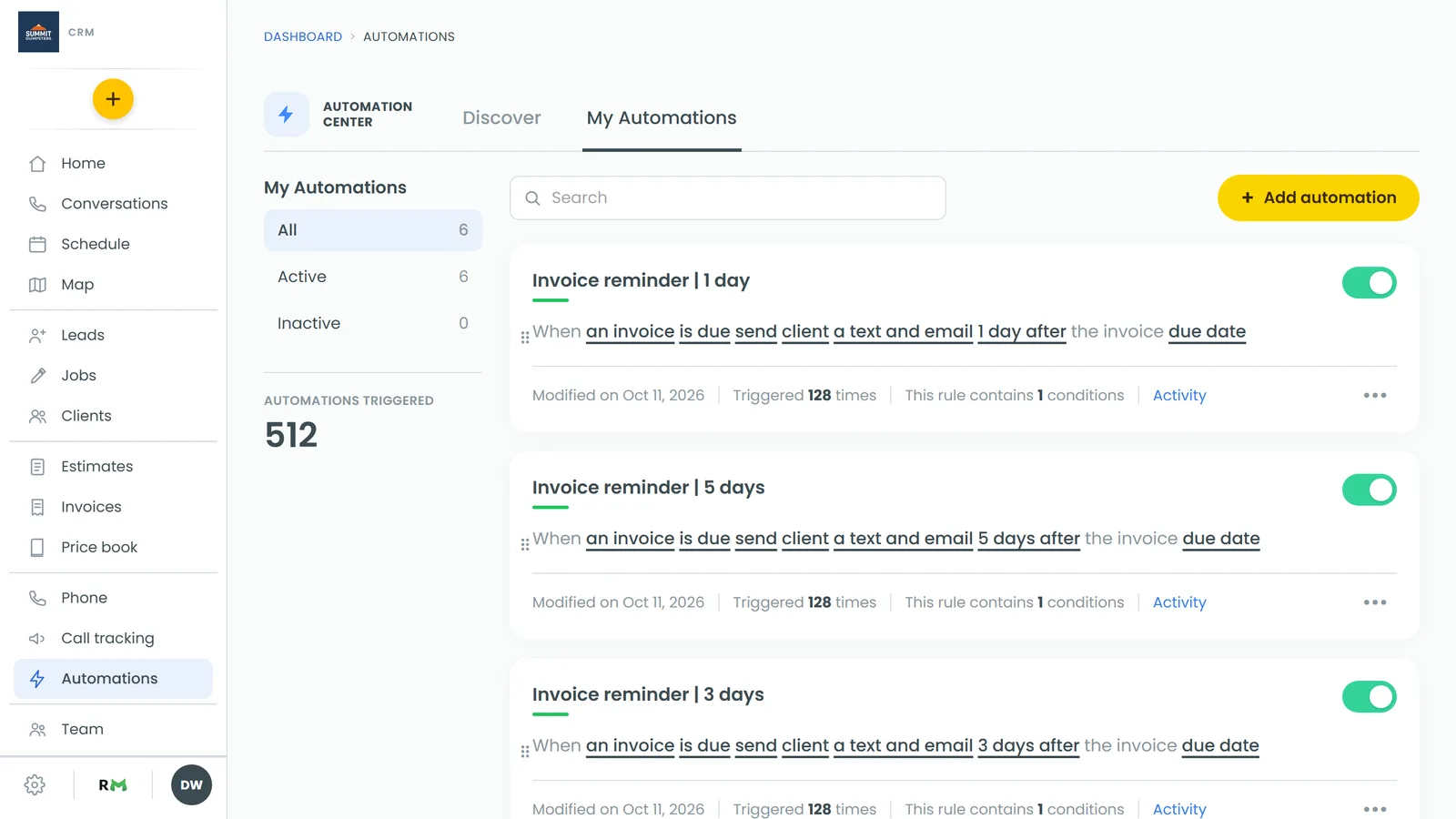Viewport: 1456px width, 819px height.
Task: Open more options for 5 days reminder
Action: coord(1375,602)
